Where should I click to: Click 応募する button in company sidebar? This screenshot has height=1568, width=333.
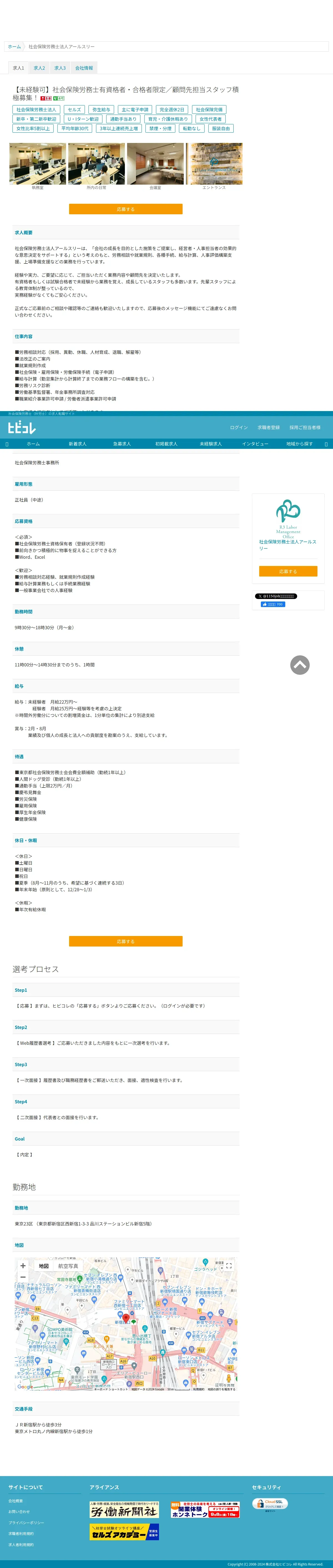[288, 572]
